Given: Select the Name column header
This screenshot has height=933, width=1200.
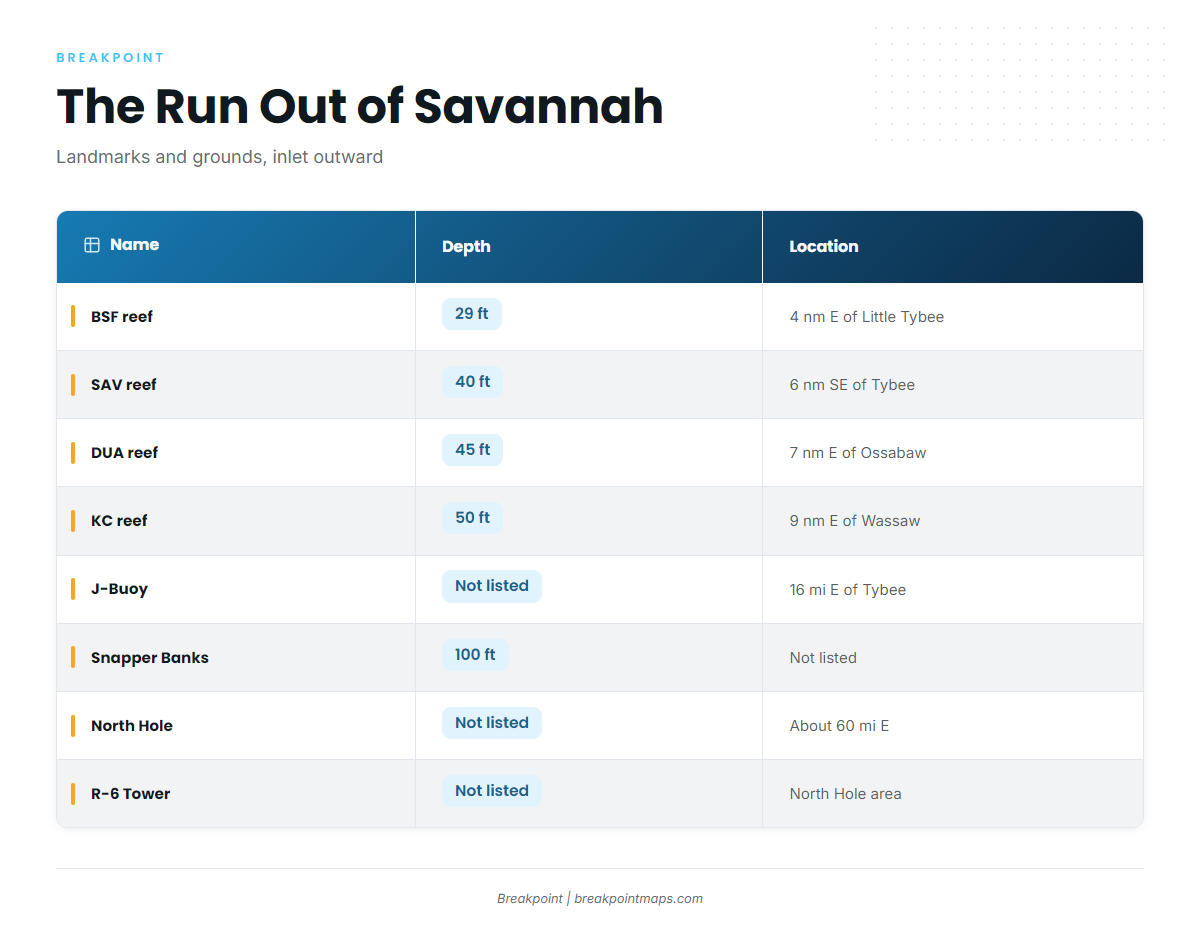Looking at the screenshot, I should 236,246.
